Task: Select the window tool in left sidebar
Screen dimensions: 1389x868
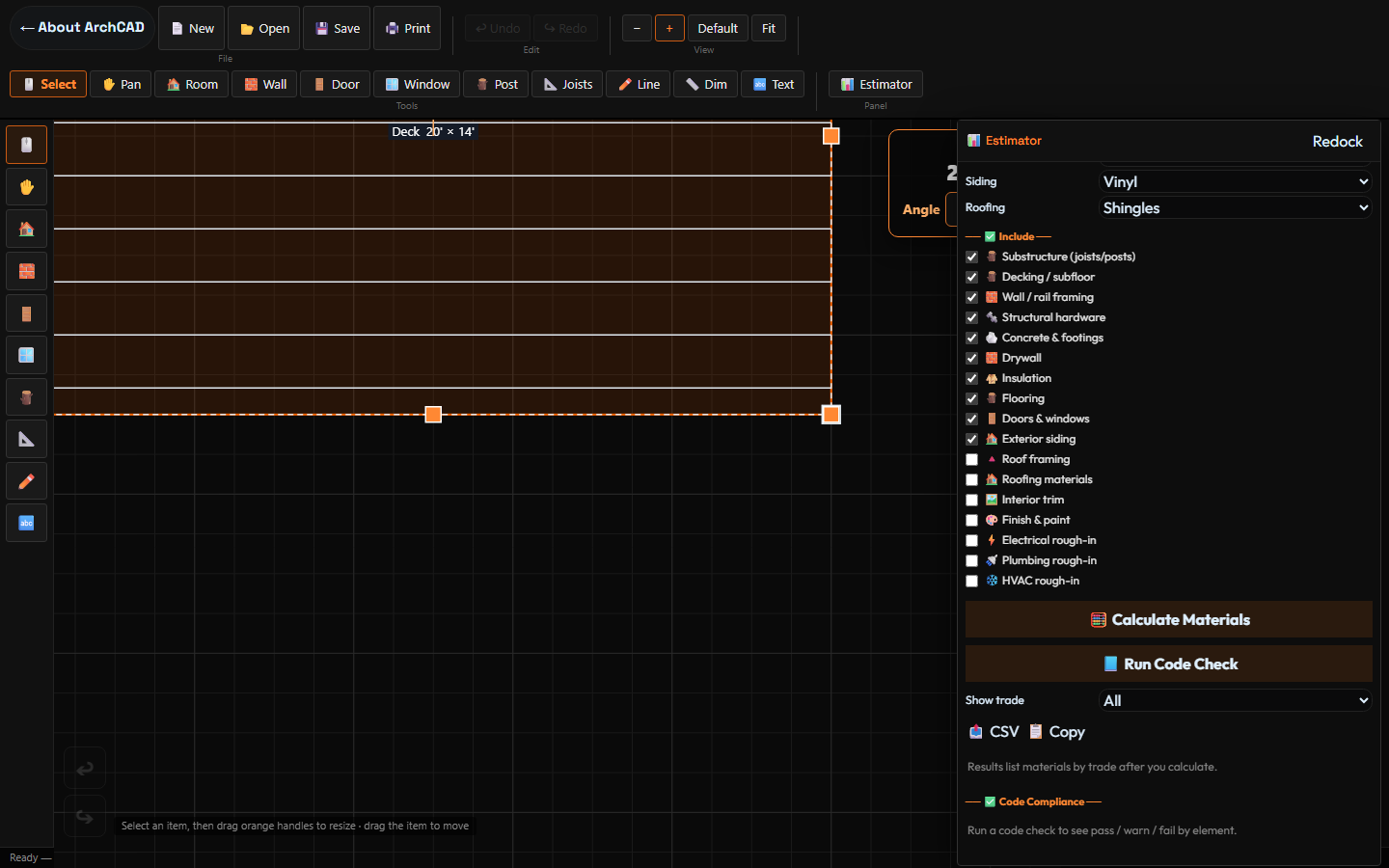Action: coord(26,355)
